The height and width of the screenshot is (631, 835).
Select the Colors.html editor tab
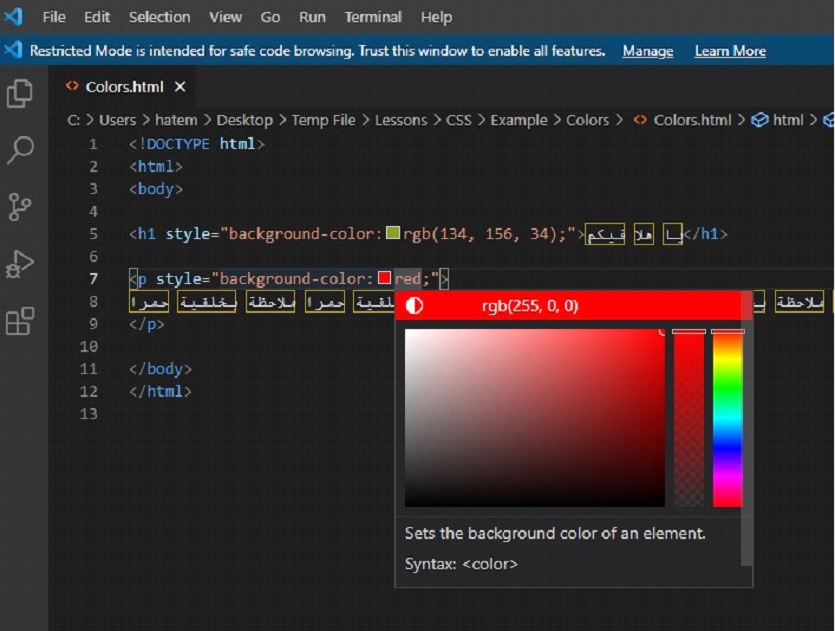124,86
